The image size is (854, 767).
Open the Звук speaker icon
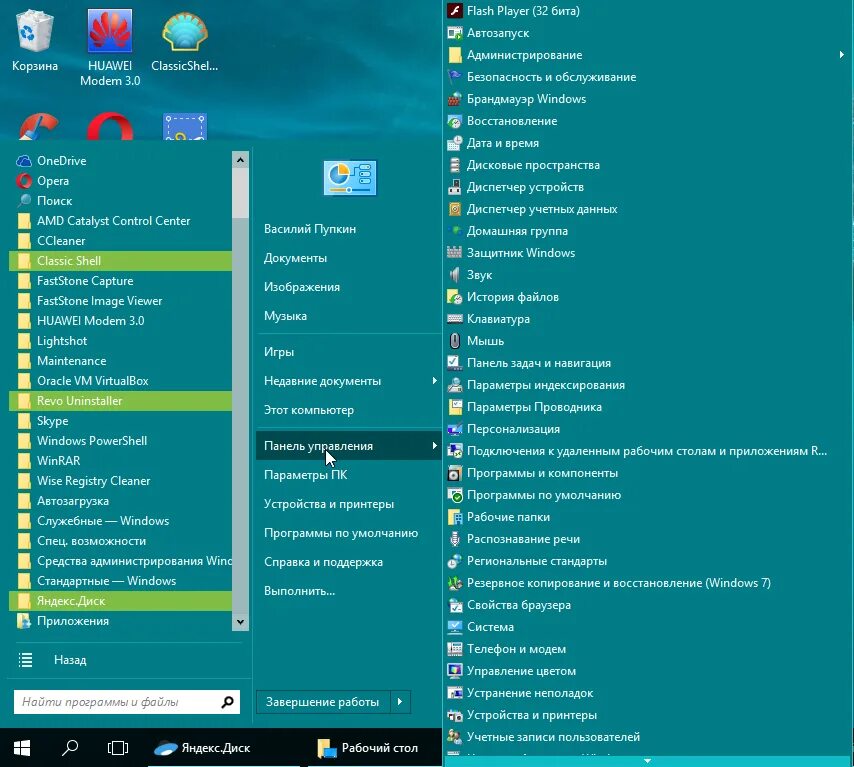click(x=454, y=275)
